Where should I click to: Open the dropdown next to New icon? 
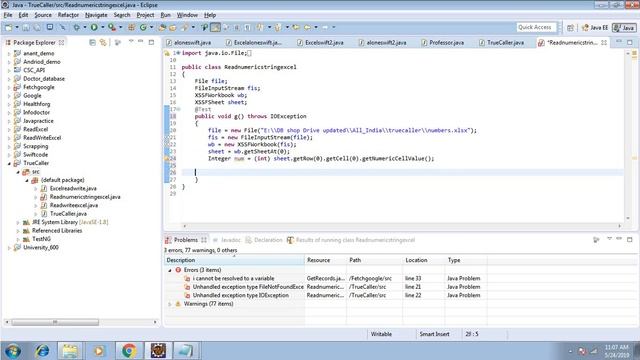(17, 27)
